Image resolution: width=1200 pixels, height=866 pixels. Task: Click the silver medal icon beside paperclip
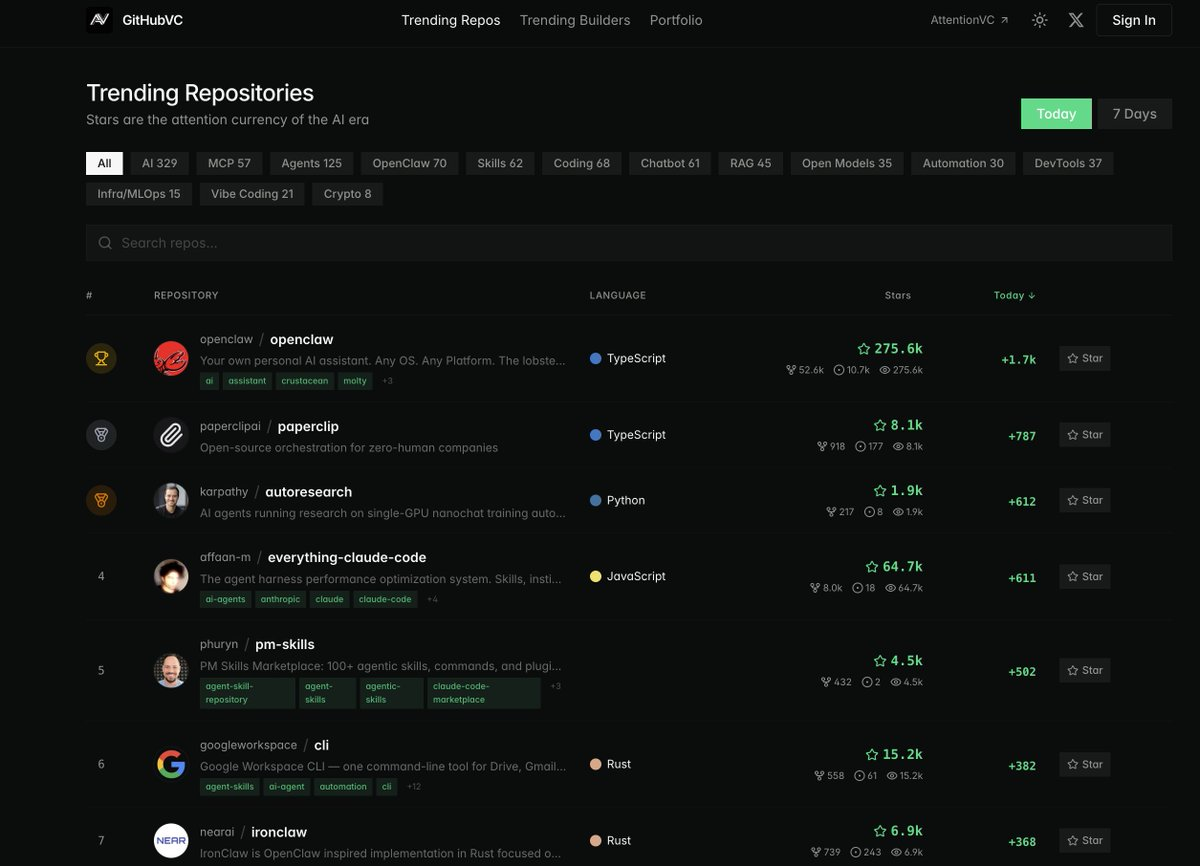point(101,434)
